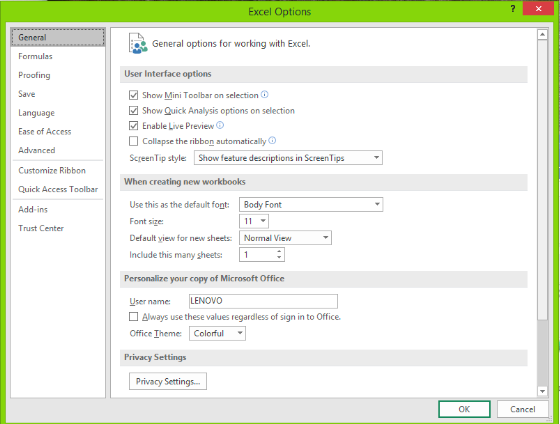560x424 pixels.
Task: Click the info icon beside Collapse the ribbon automatically
Action: click(272, 140)
